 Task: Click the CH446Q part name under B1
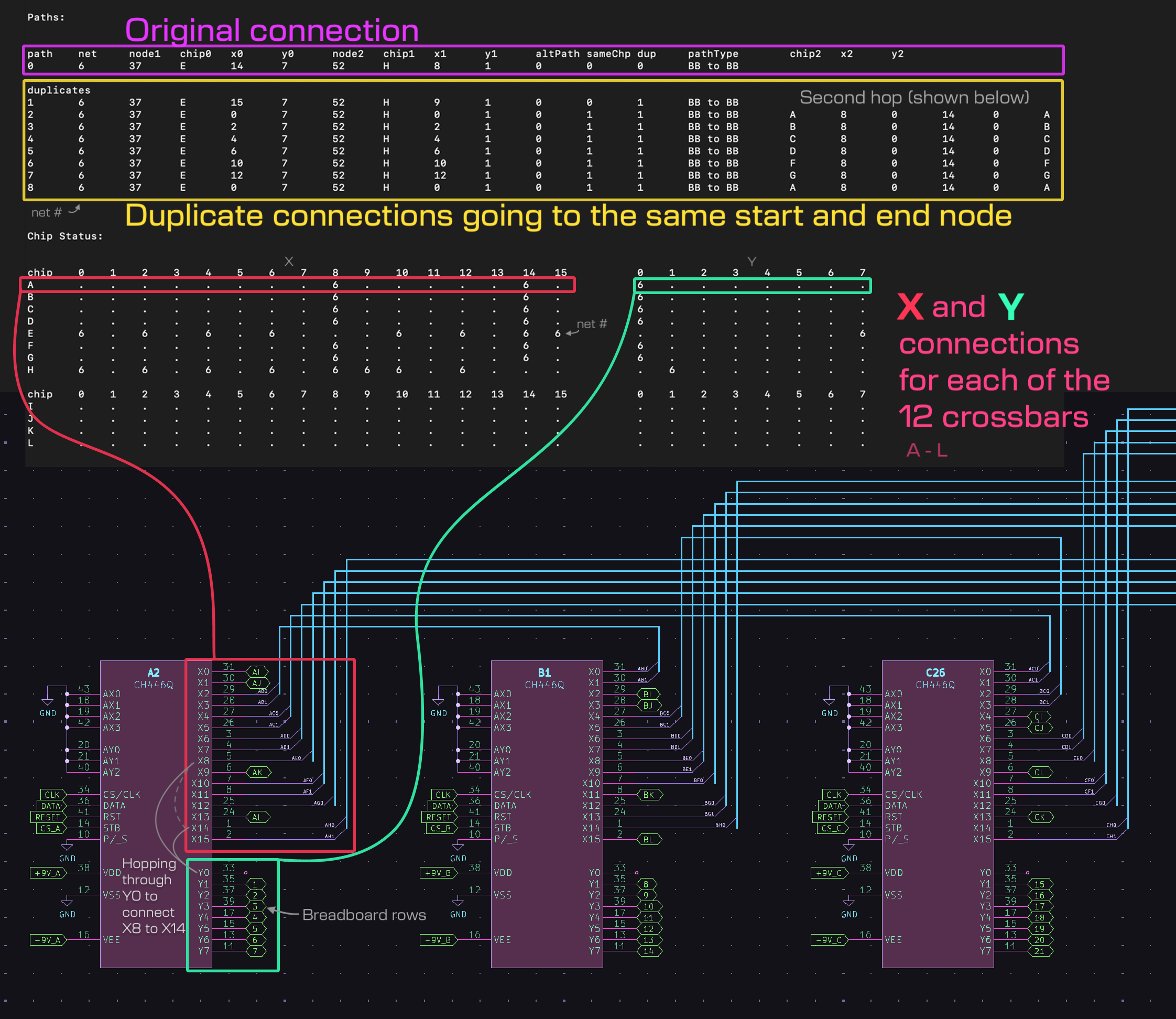(x=545, y=685)
